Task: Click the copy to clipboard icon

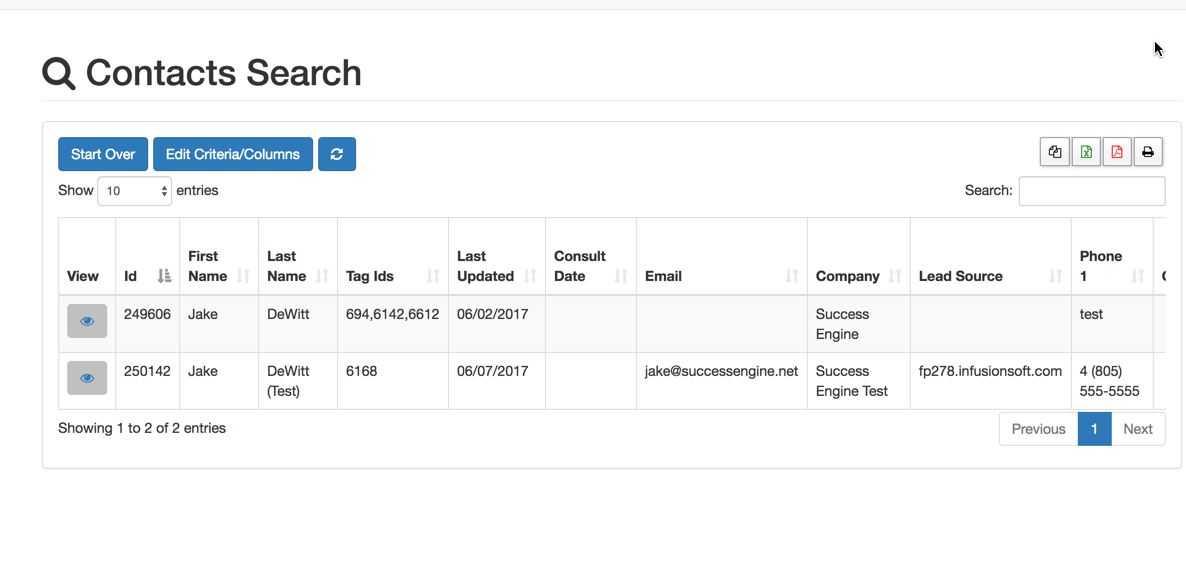Action: 1054,152
